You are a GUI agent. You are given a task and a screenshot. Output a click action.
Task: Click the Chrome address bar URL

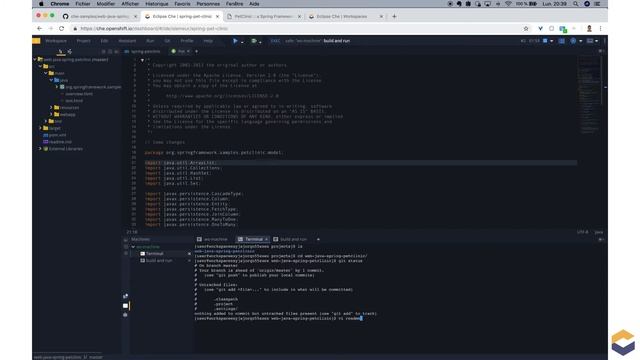(x=154, y=29)
